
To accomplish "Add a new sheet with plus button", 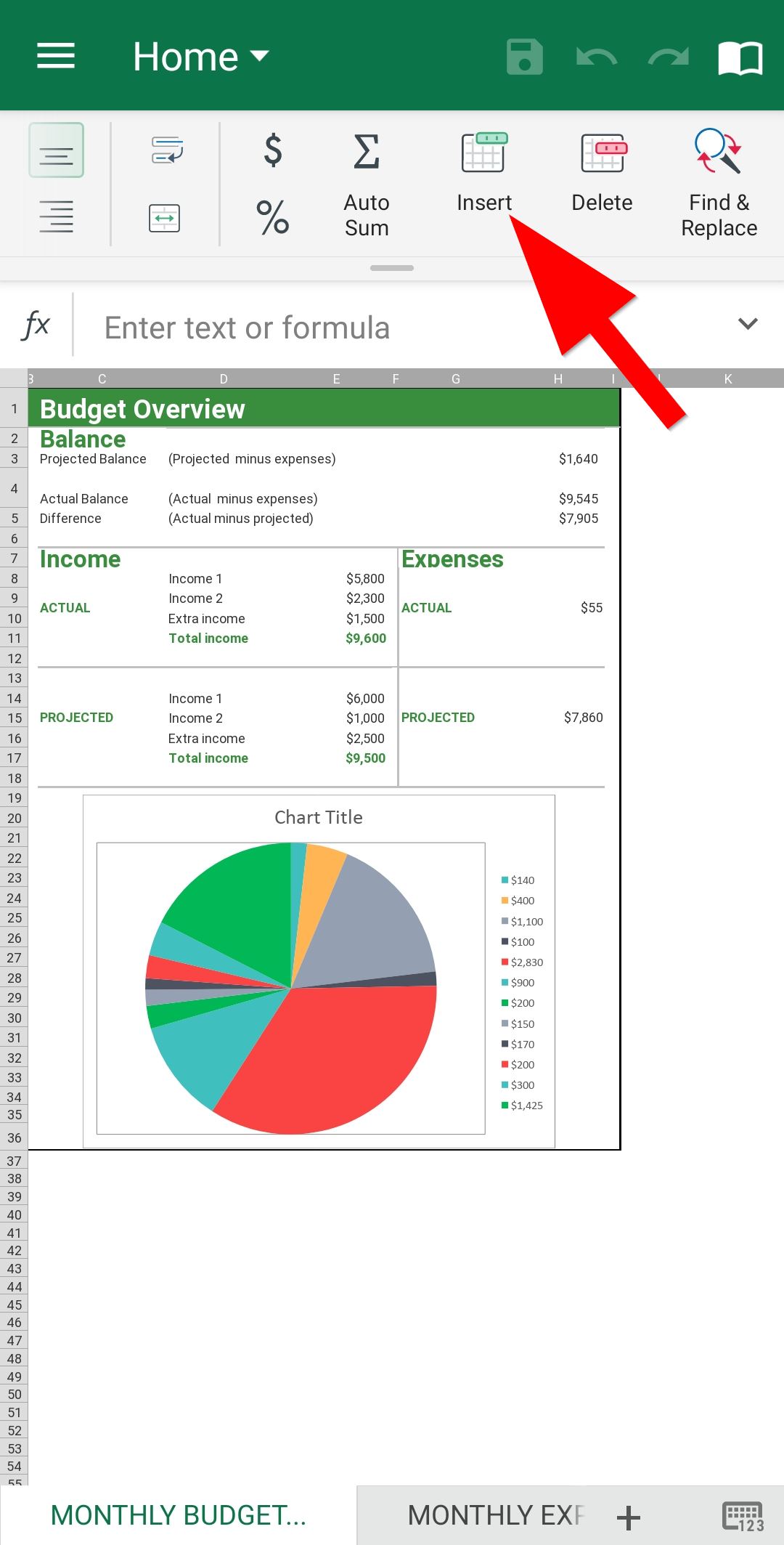I will point(629,1517).
